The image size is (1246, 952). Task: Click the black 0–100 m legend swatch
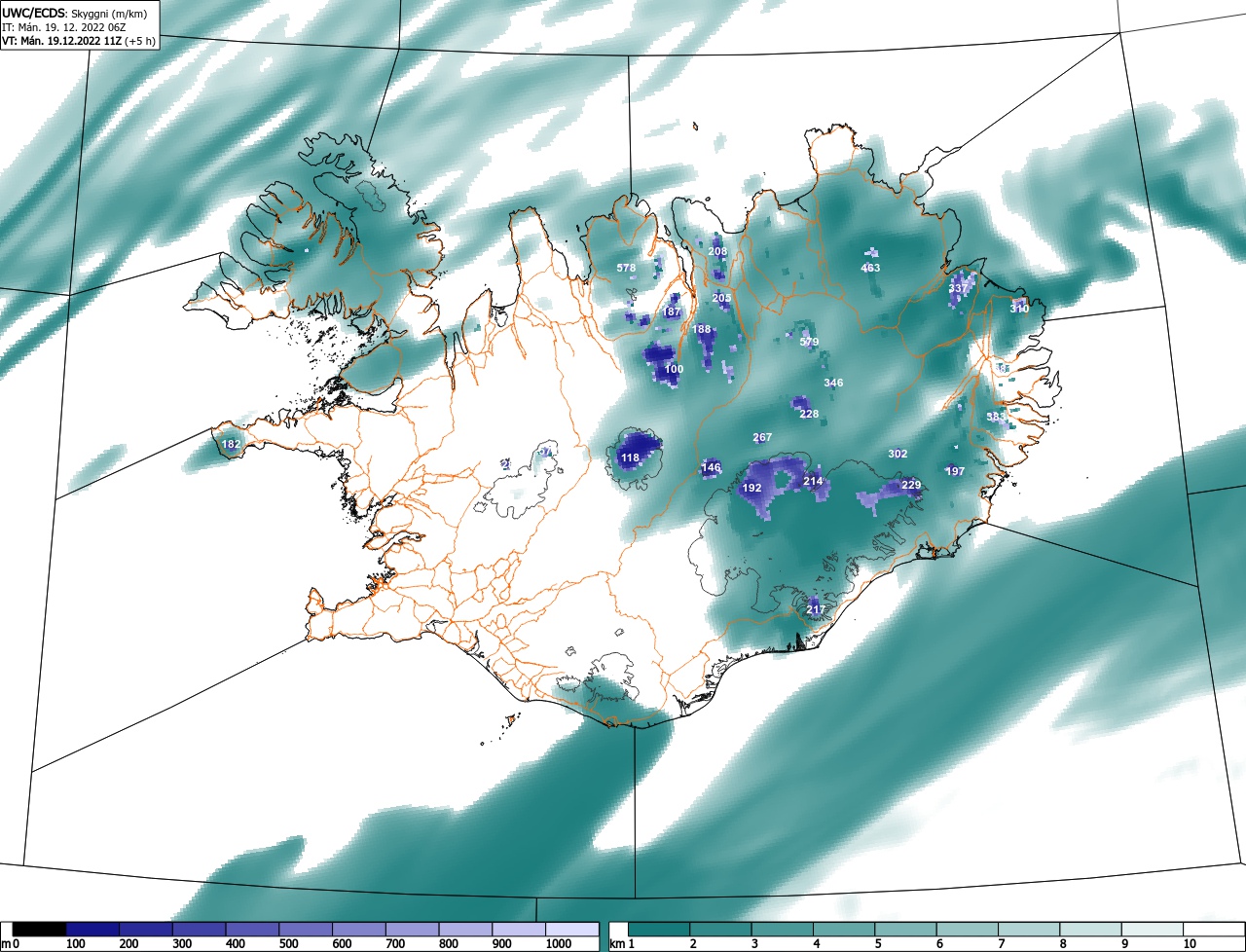40,929
